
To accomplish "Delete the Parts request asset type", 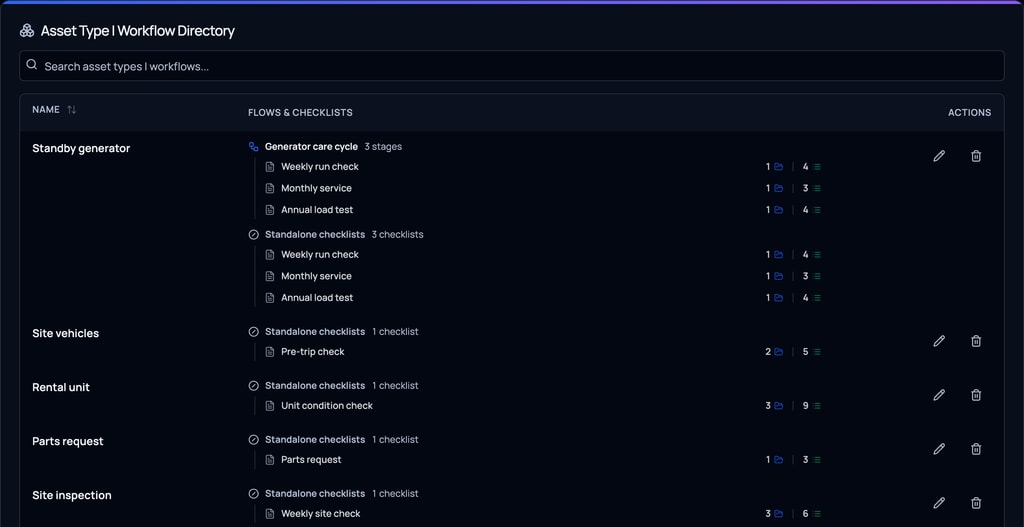I will [x=976, y=449].
